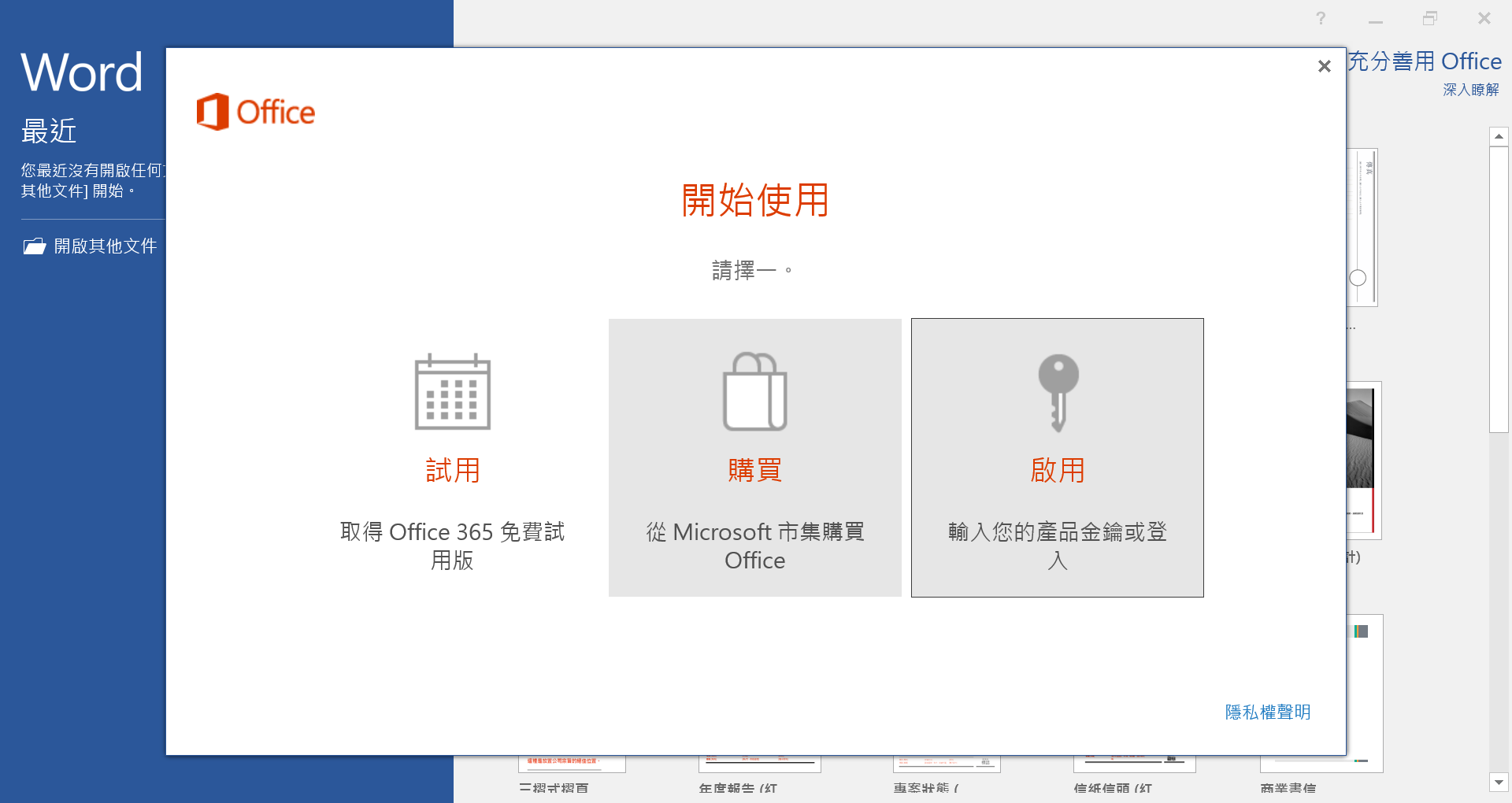Click the text 輸入您的產品金鑰或登入
Viewport: 1512px width, 803px height.
1058,546
